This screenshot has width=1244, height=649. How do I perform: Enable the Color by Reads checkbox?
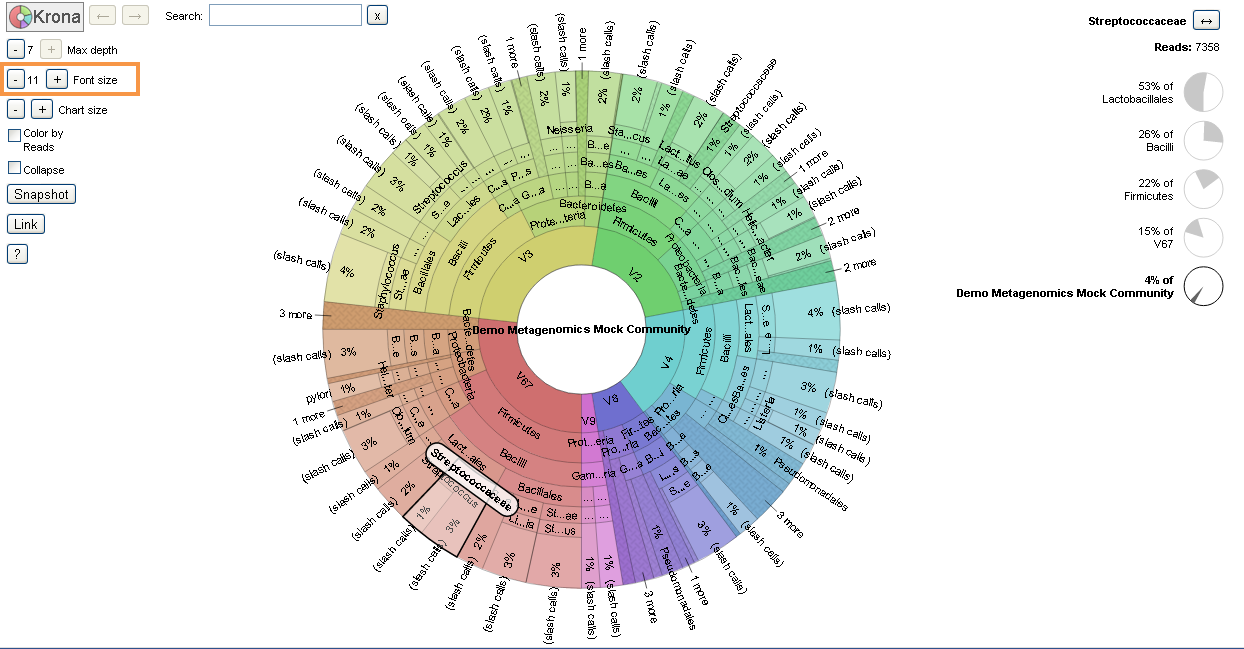[15, 134]
